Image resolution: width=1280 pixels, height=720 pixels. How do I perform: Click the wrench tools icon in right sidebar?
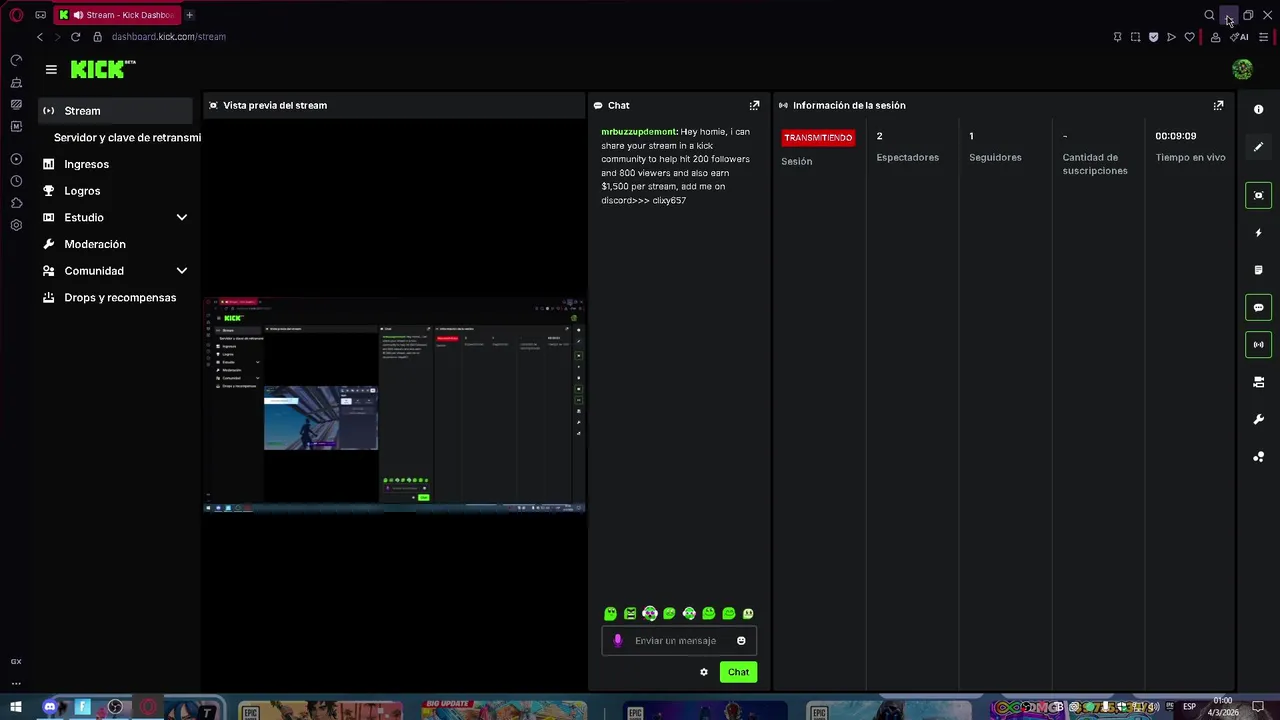pyautogui.click(x=1258, y=419)
